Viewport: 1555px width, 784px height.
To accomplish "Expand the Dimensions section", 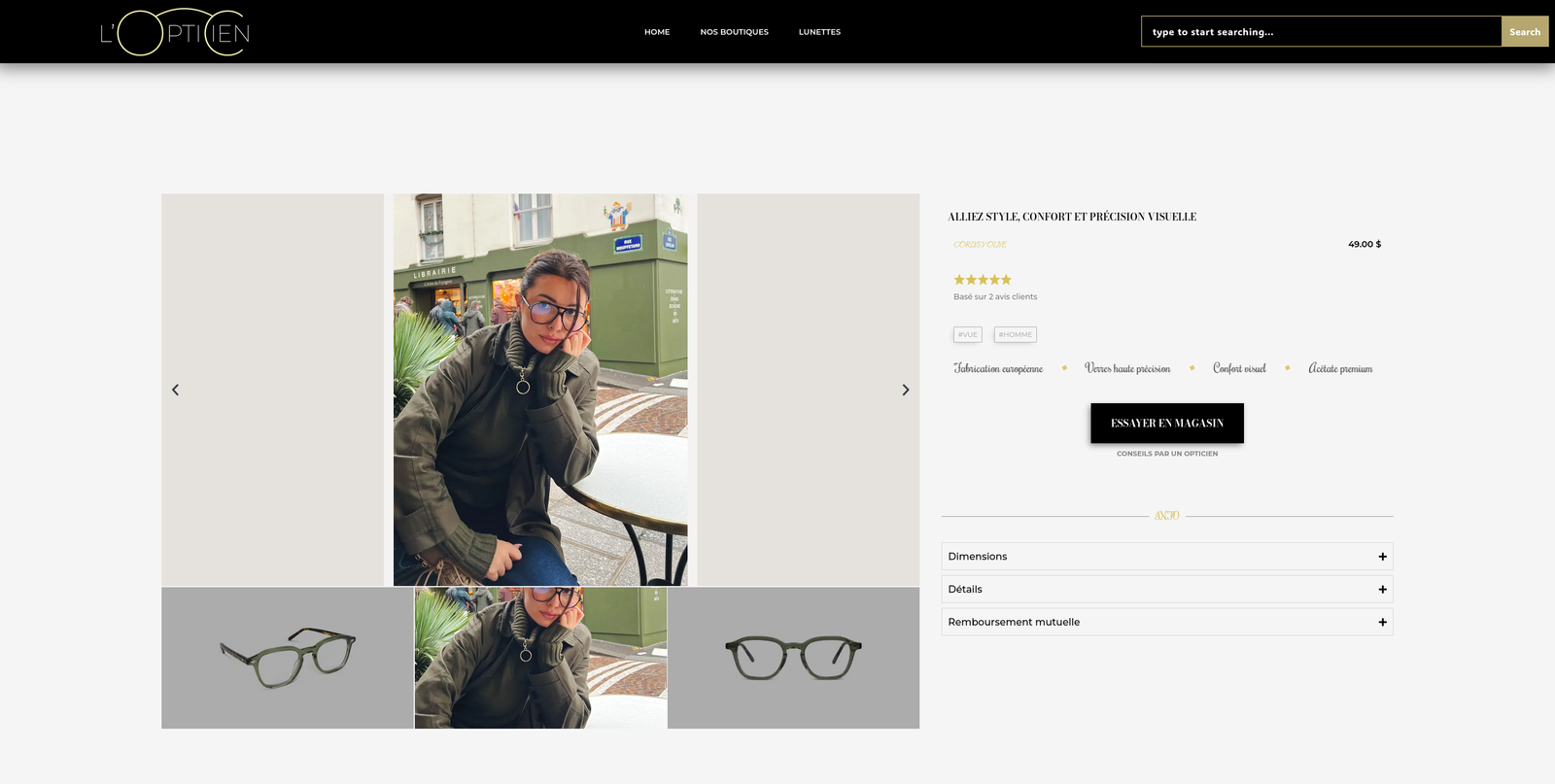I will click(x=1167, y=557).
